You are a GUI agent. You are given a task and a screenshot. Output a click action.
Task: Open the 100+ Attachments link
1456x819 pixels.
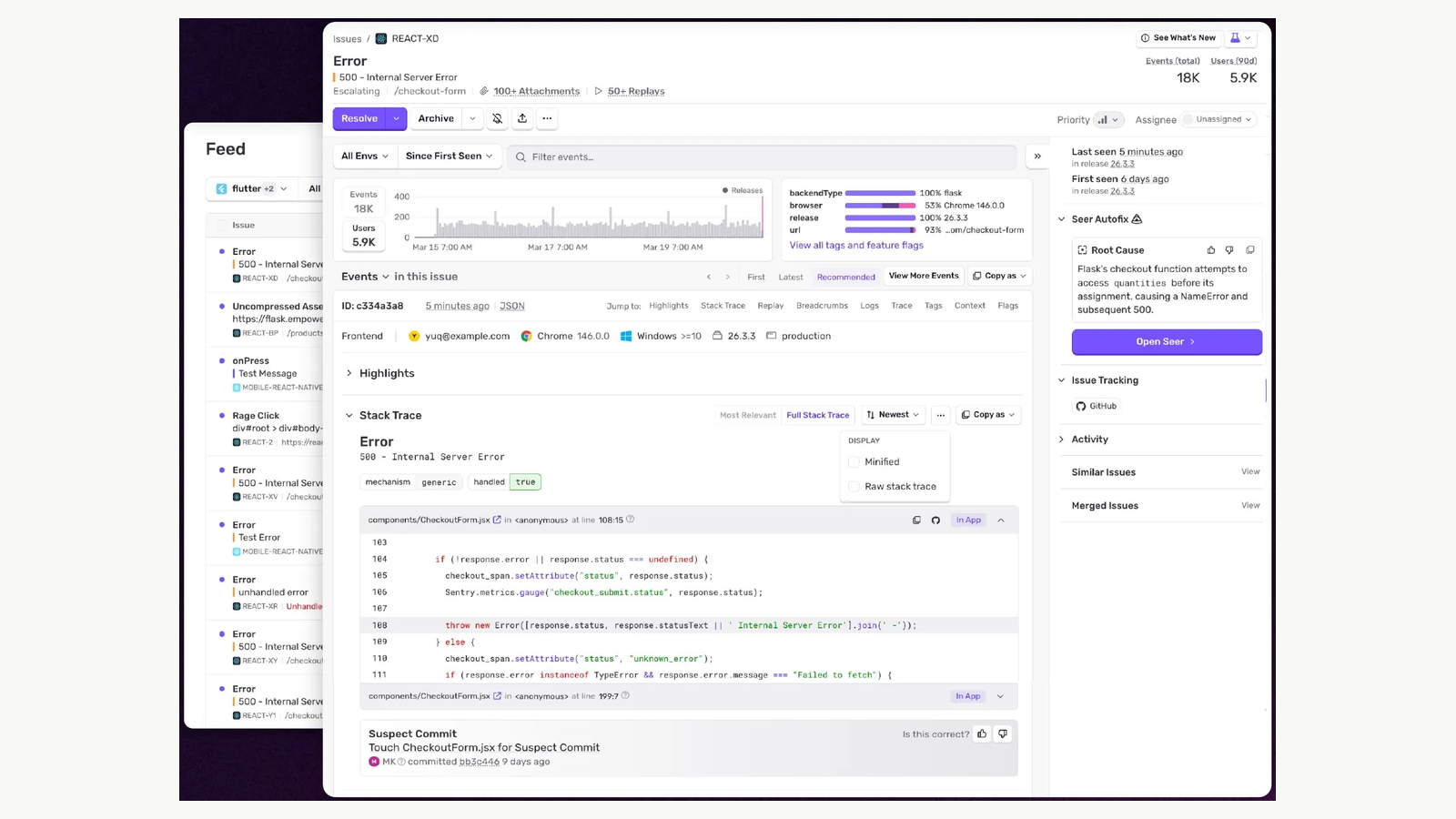coord(536,91)
